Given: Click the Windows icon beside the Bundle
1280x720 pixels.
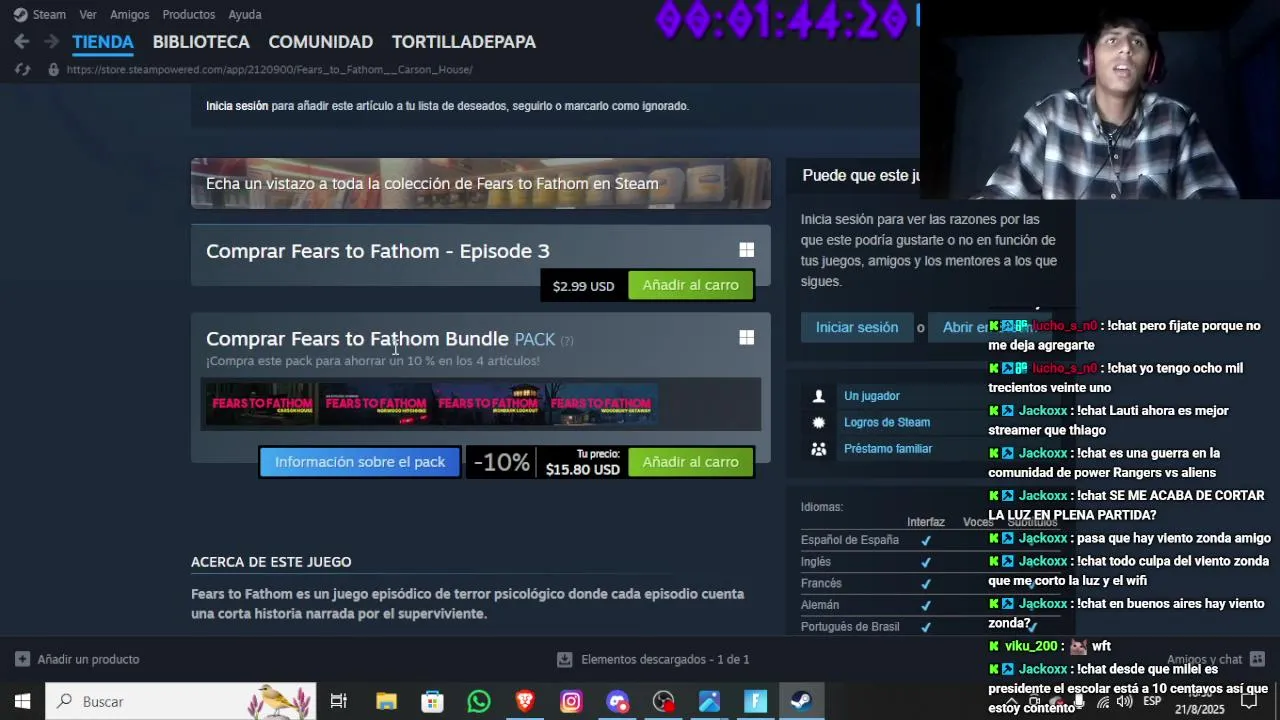Looking at the screenshot, I should (x=746, y=338).
